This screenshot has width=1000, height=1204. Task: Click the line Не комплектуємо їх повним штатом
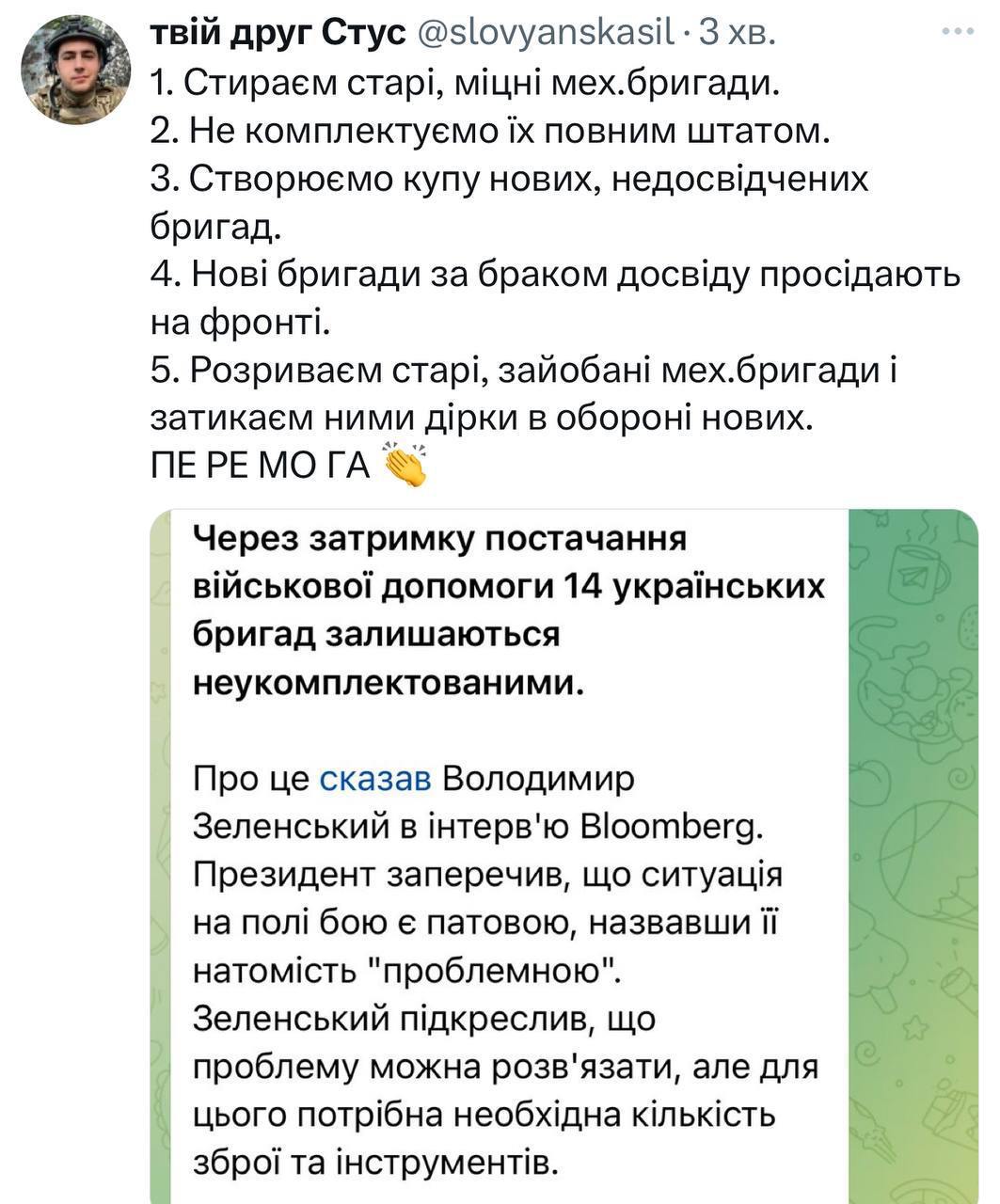(x=489, y=132)
